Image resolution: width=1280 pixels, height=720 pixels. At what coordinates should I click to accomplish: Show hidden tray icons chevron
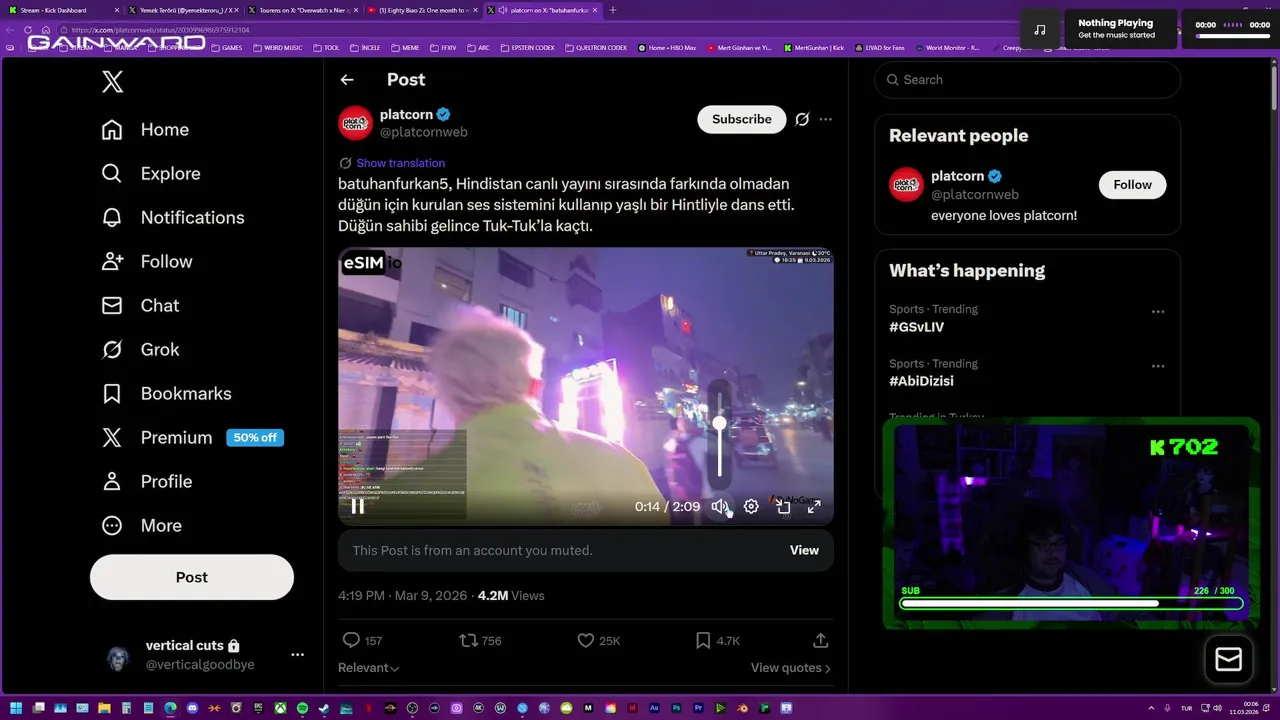pos(1152,708)
